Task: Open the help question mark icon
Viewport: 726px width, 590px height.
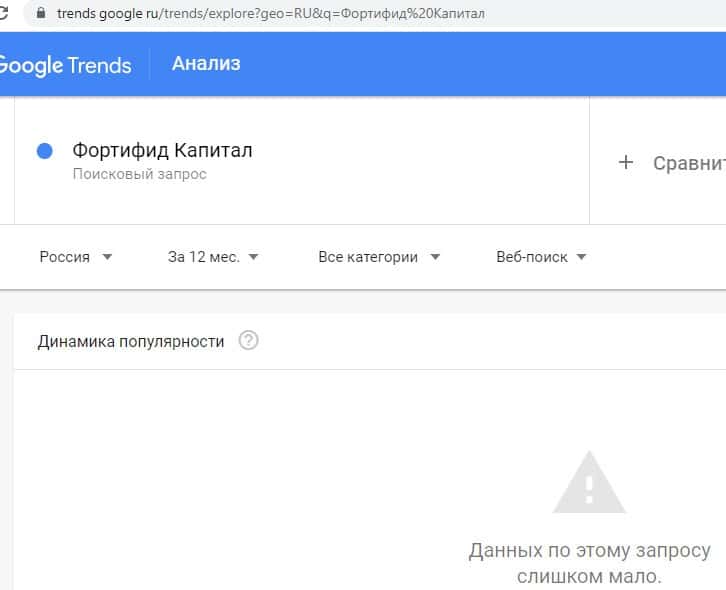Action: pyautogui.click(x=249, y=341)
